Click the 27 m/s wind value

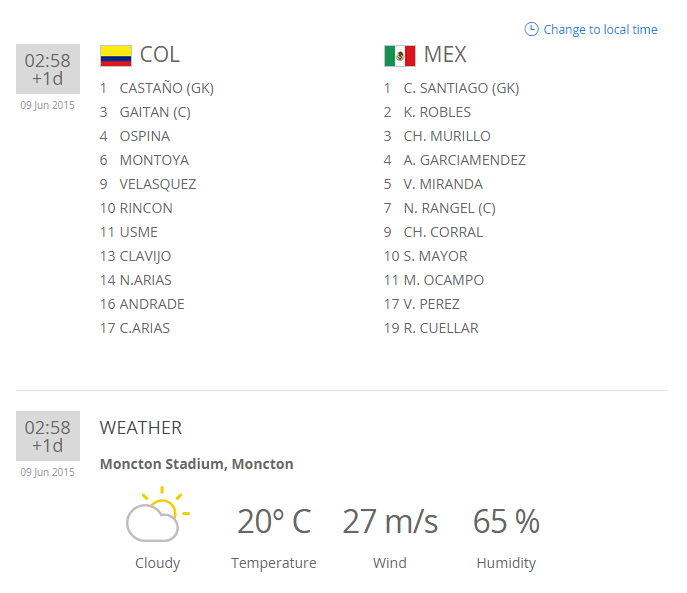[390, 521]
